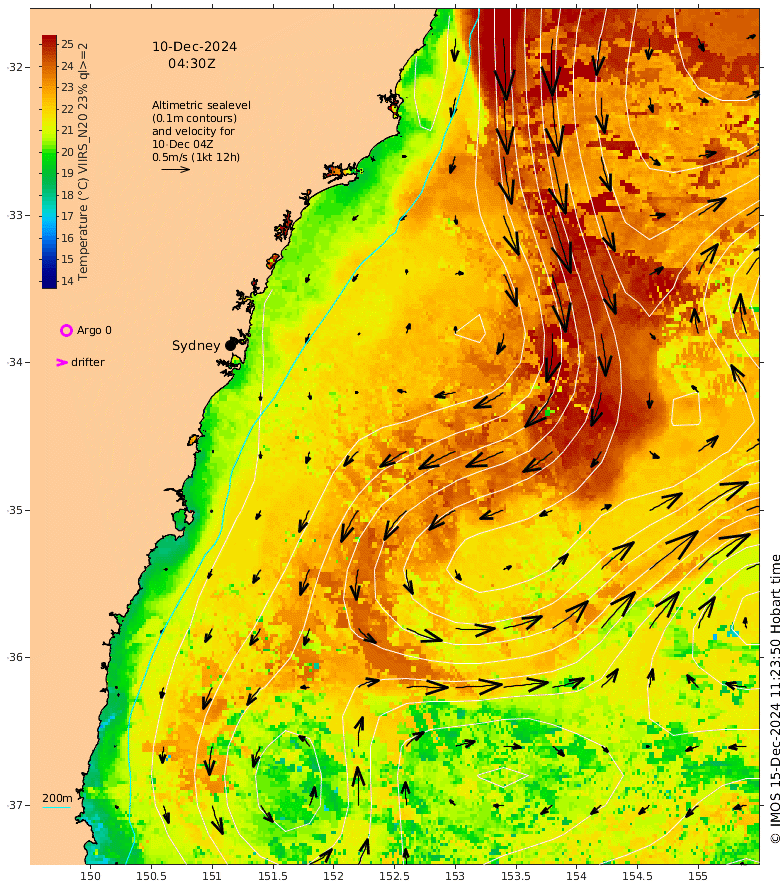The width and height of the screenshot is (780, 890).
Task: Click the 'and velocity for' caption line
Action: pos(193,131)
